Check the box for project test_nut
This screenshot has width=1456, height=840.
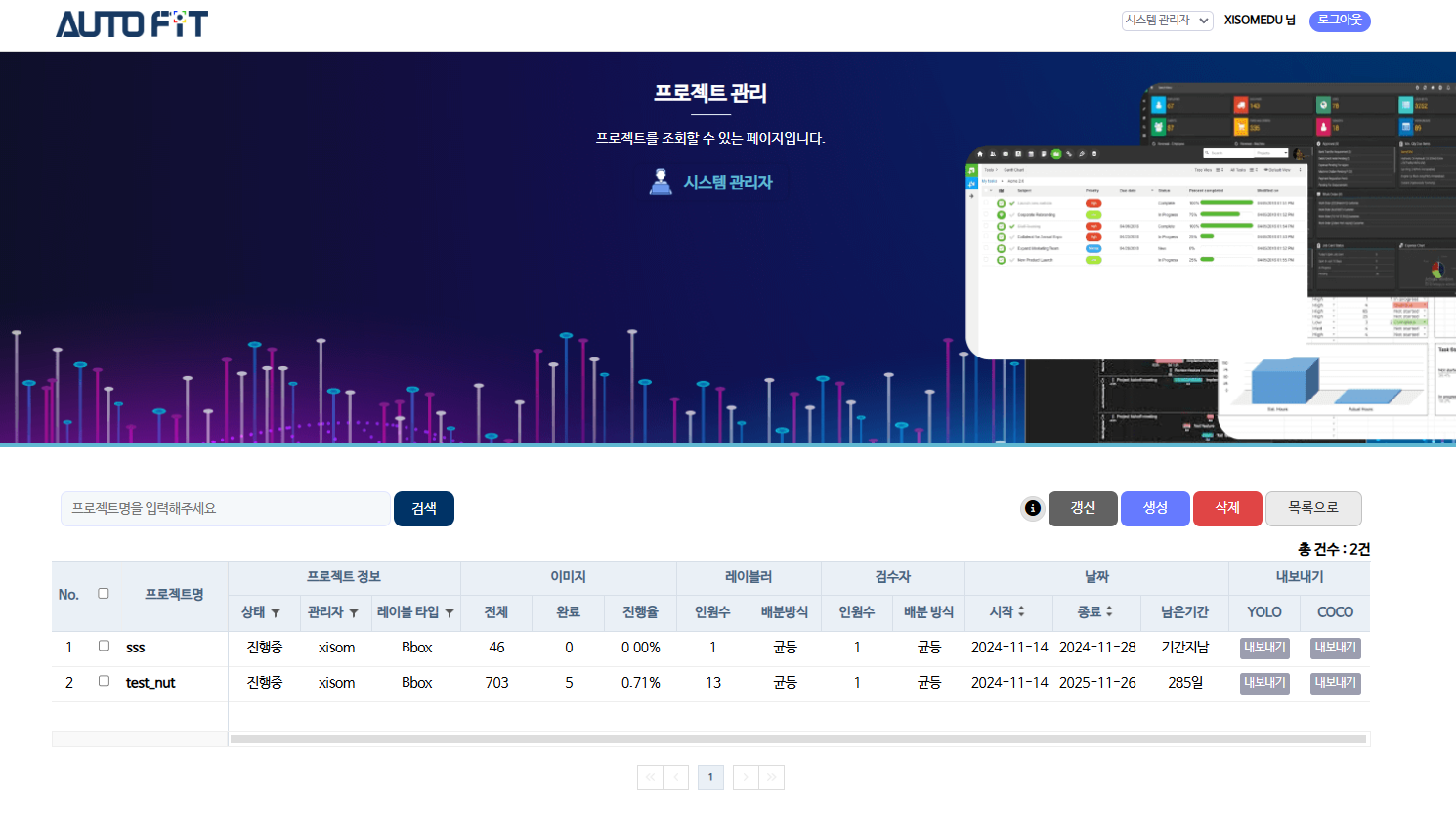(x=104, y=681)
